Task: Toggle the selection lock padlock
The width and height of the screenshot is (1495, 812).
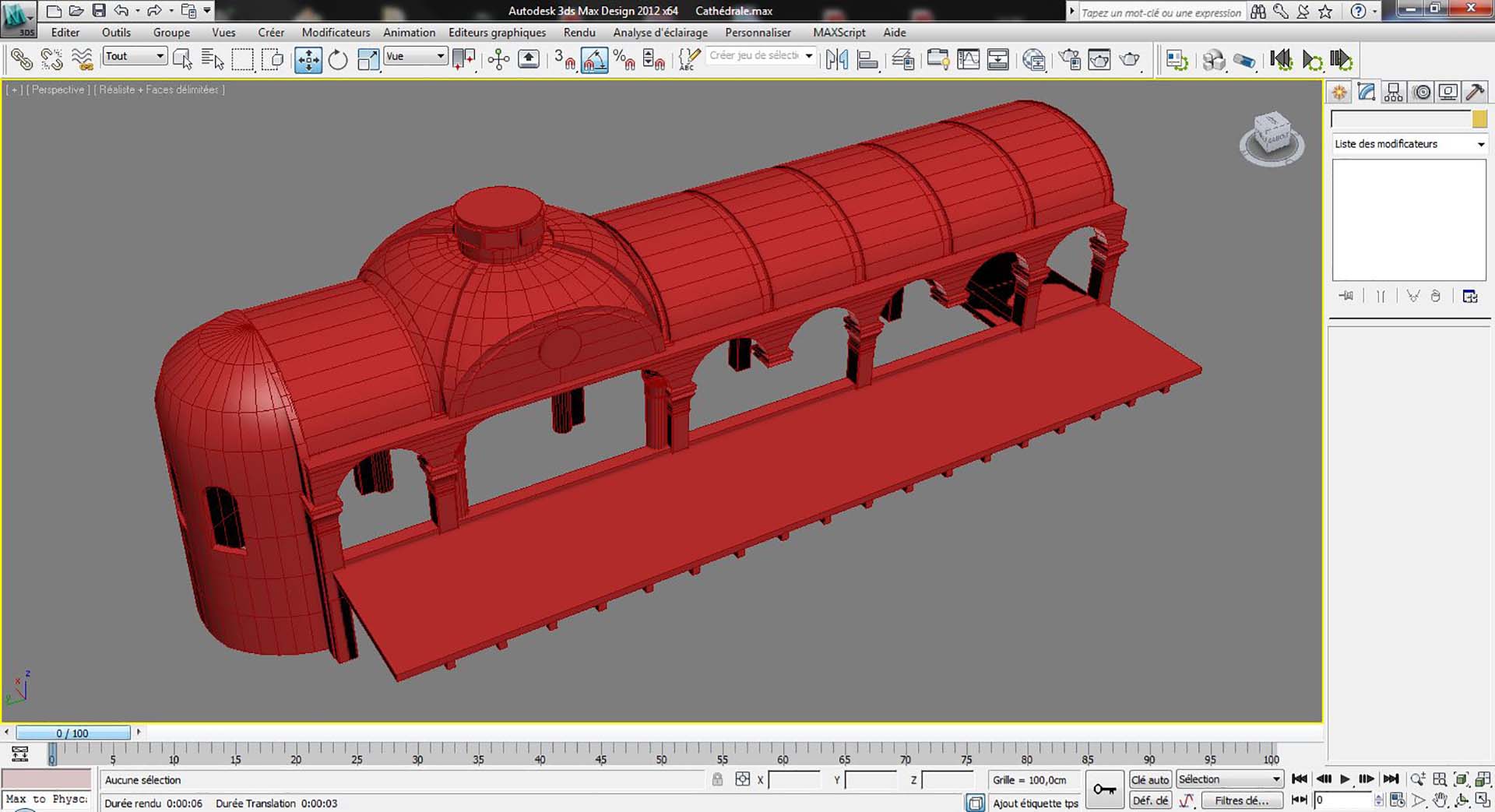Action: 717,779
